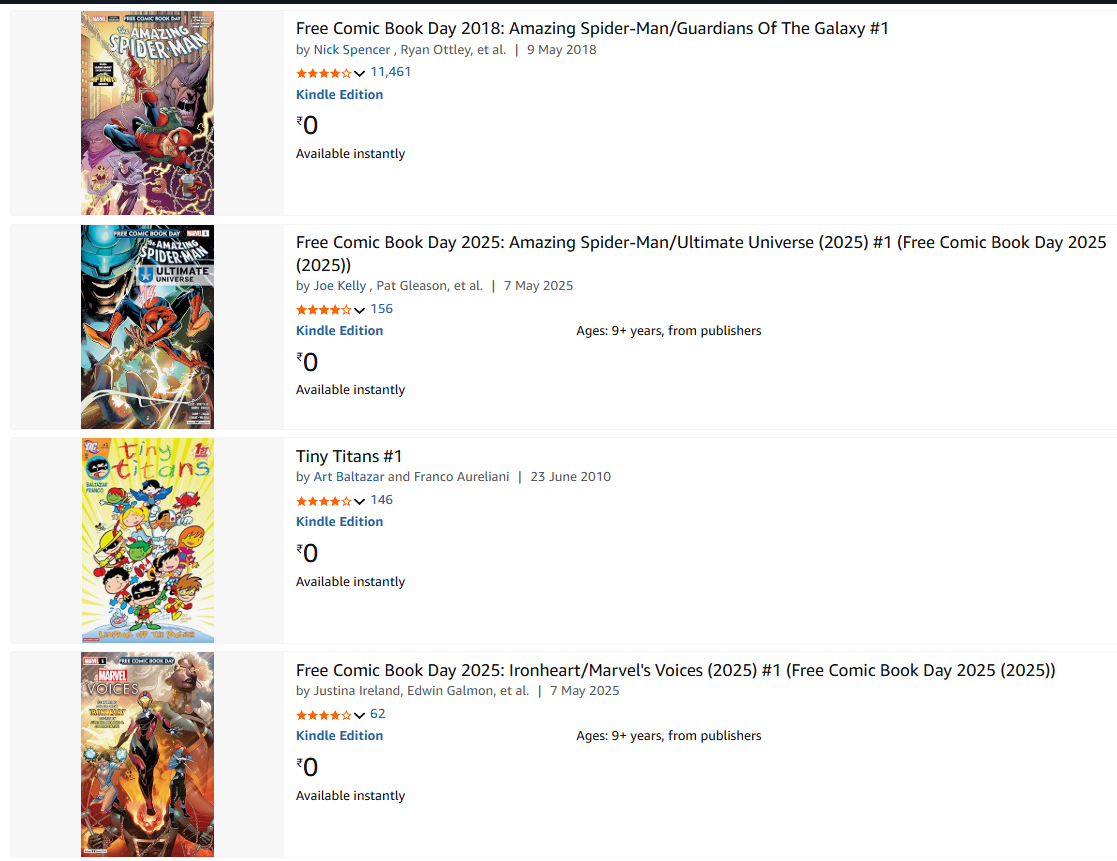Open the Tiny Titans #1 cover image
This screenshot has height=861, width=1117.
pyautogui.click(x=148, y=540)
